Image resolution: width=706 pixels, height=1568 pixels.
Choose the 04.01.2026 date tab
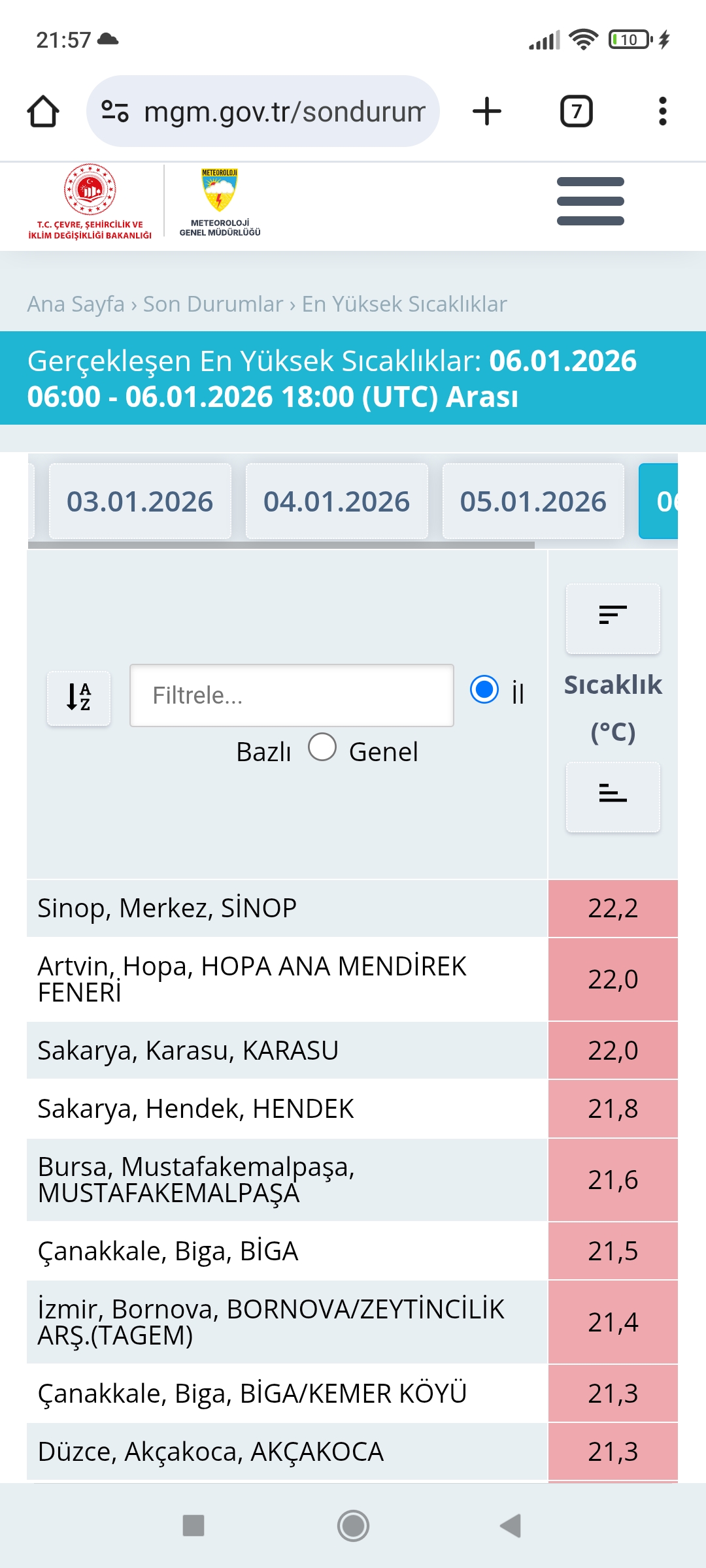[337, 501]
